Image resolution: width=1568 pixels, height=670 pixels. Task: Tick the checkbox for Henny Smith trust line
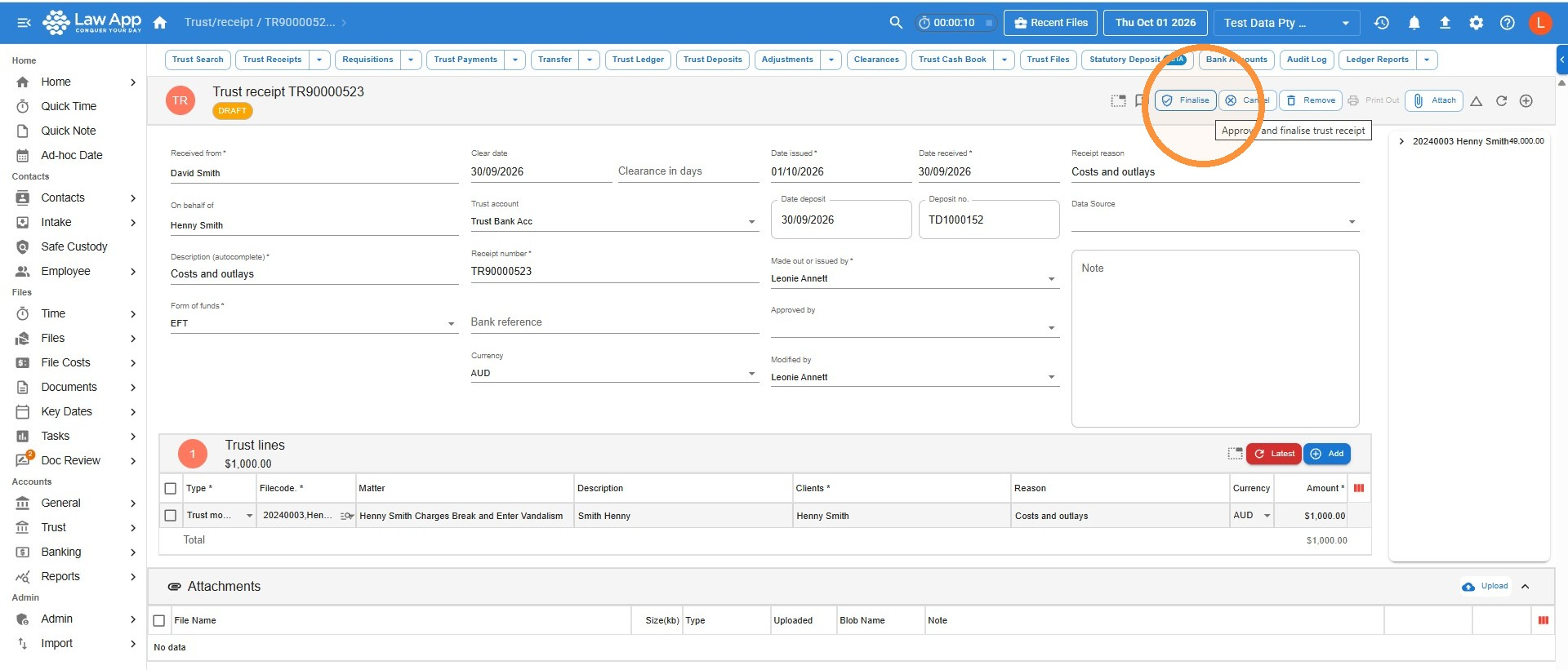pos(171,516)
